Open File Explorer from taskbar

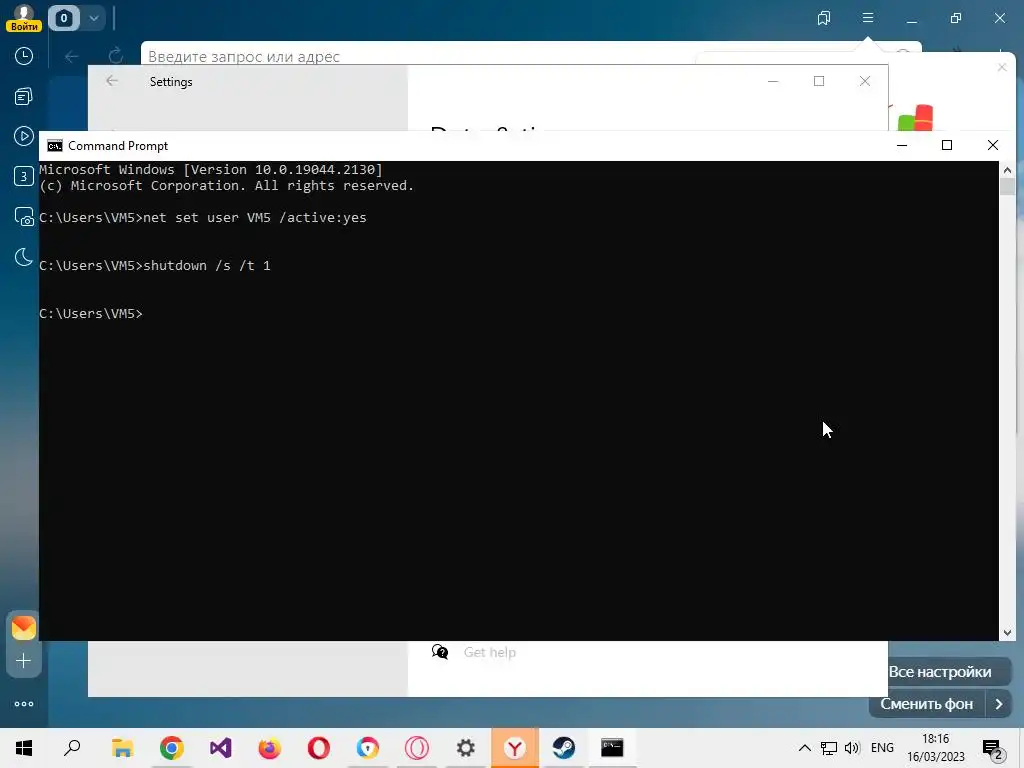pyautogui.click(x=122, y=748)
